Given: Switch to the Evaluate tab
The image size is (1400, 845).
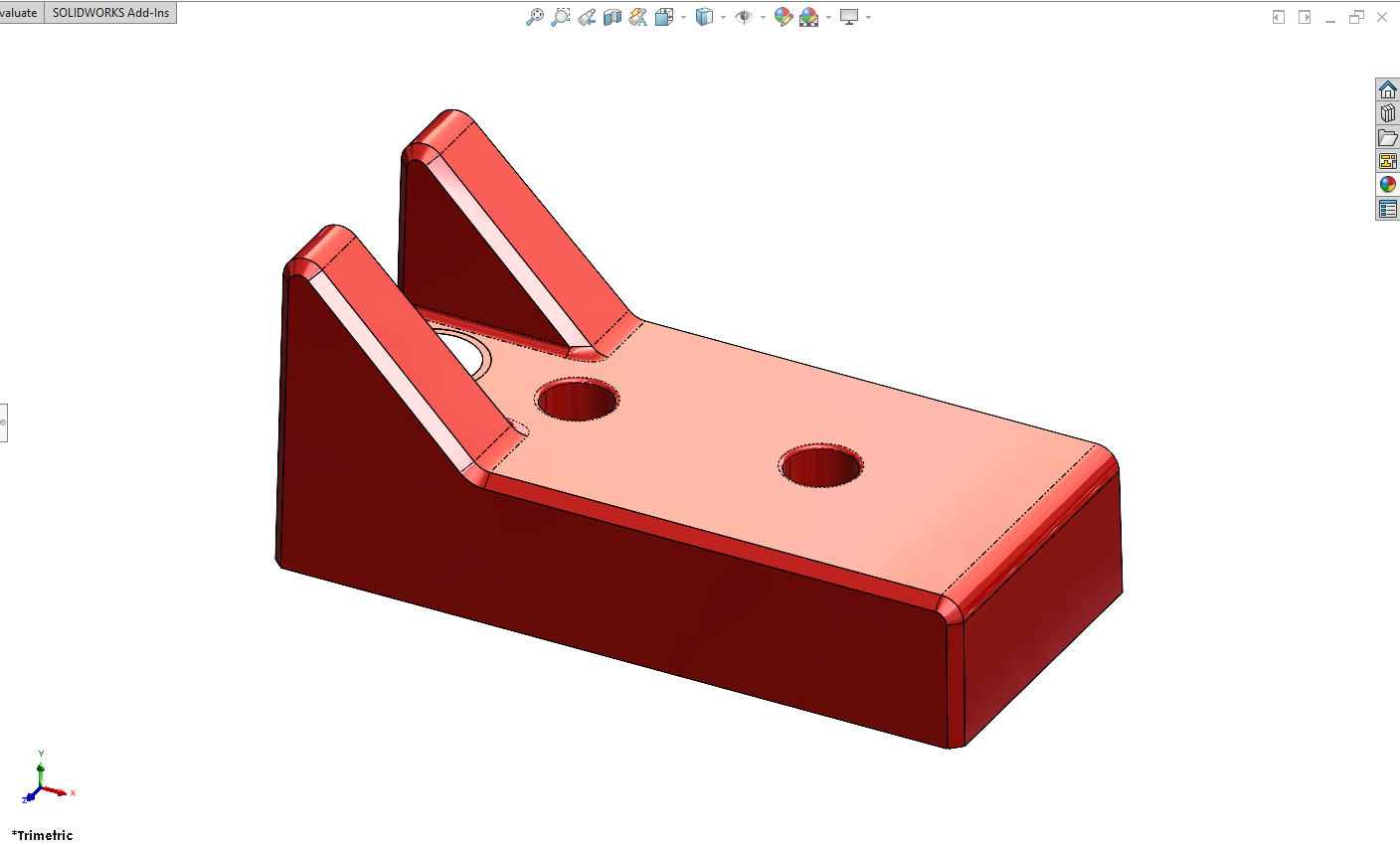Looking at the screenshot, I should [20, 13].
